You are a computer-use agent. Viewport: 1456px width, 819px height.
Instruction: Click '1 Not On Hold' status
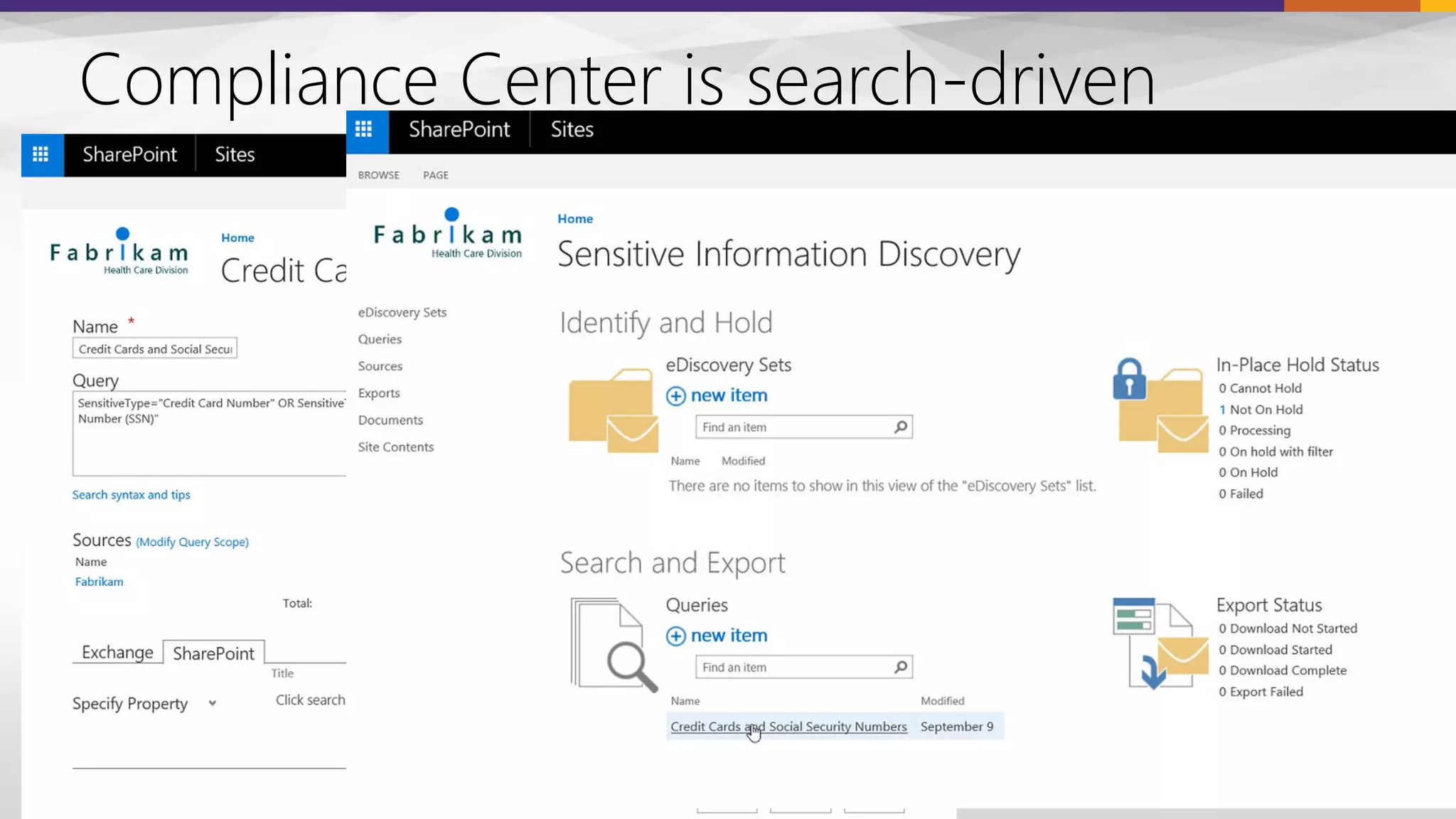point(1260,409)
